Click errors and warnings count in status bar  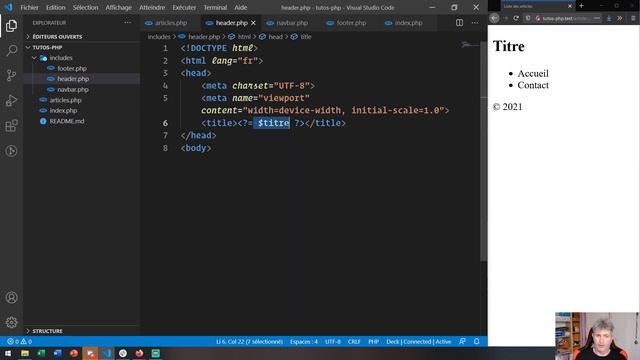(x=19, y=342)
